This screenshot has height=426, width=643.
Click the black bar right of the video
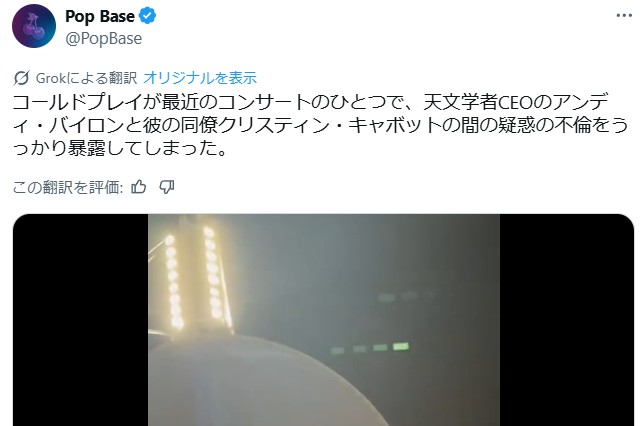coord(567,320)
